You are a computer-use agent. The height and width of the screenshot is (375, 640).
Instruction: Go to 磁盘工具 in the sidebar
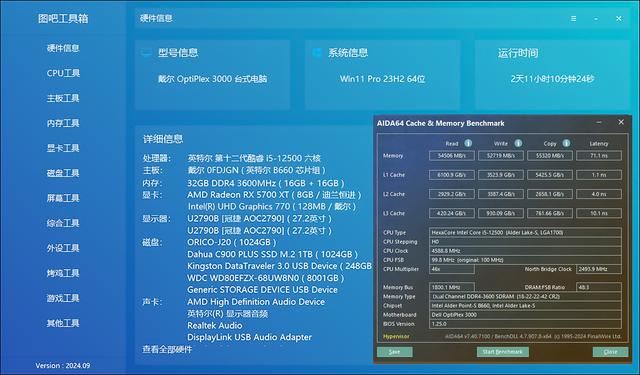[63, 173]
